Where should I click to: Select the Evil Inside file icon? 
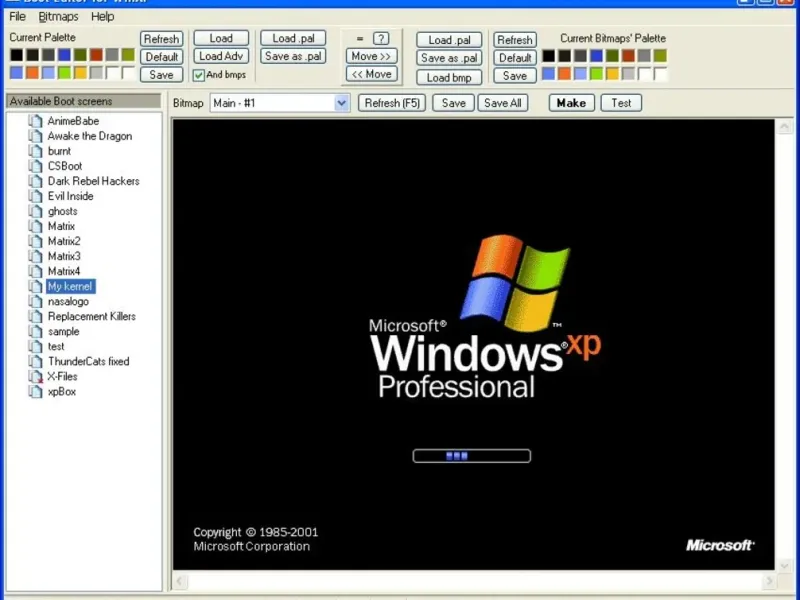point(35,196)
